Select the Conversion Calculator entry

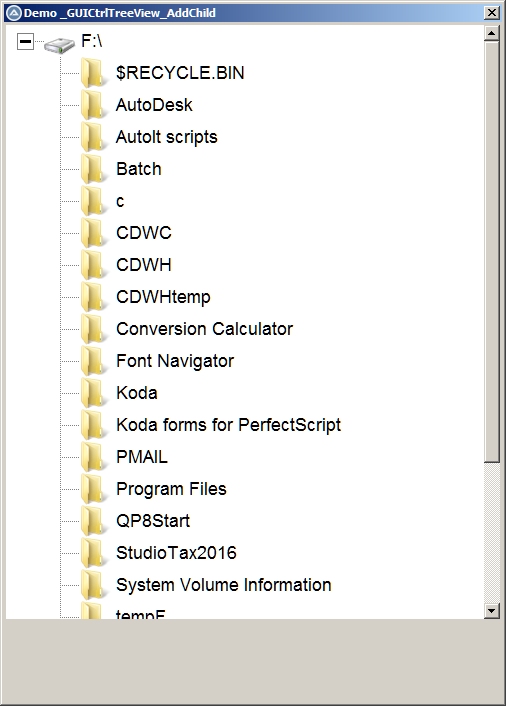pos(204,329)
